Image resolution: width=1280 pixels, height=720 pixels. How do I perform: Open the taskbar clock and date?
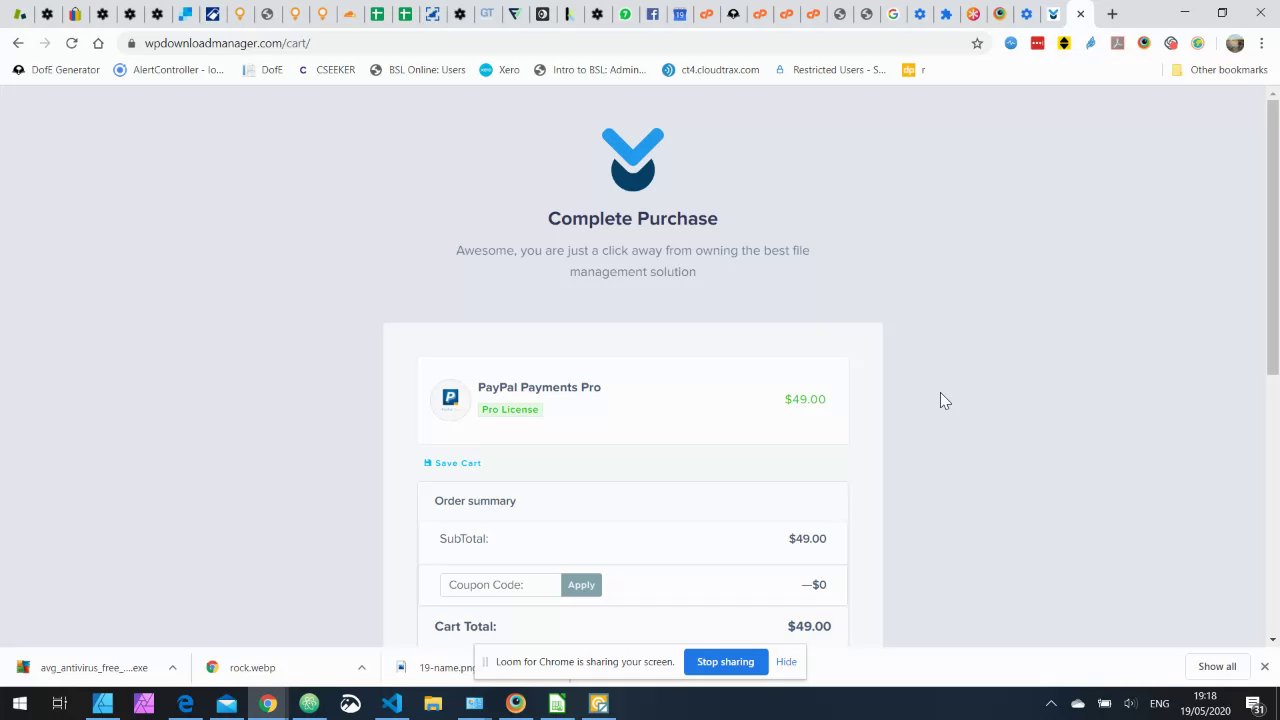1205,704
